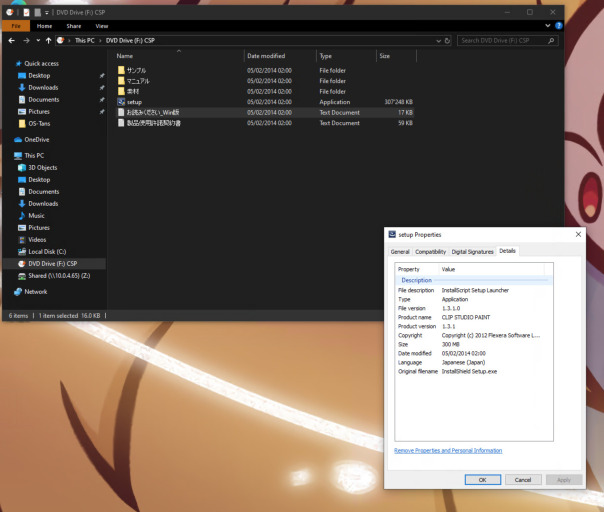Open the File menu tab
The height and width of the screenshot is (512, 604).
click(16, 26)
